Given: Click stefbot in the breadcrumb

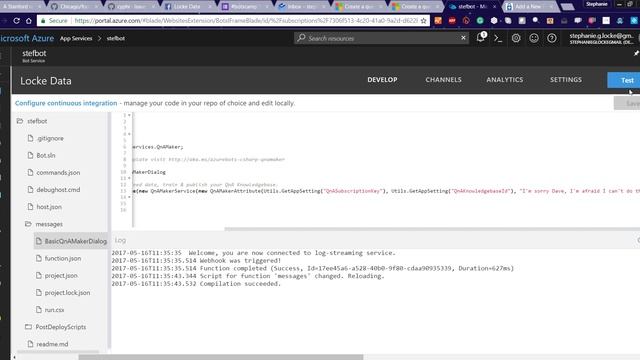Looking at the screenshot, I should click(116, 38).
